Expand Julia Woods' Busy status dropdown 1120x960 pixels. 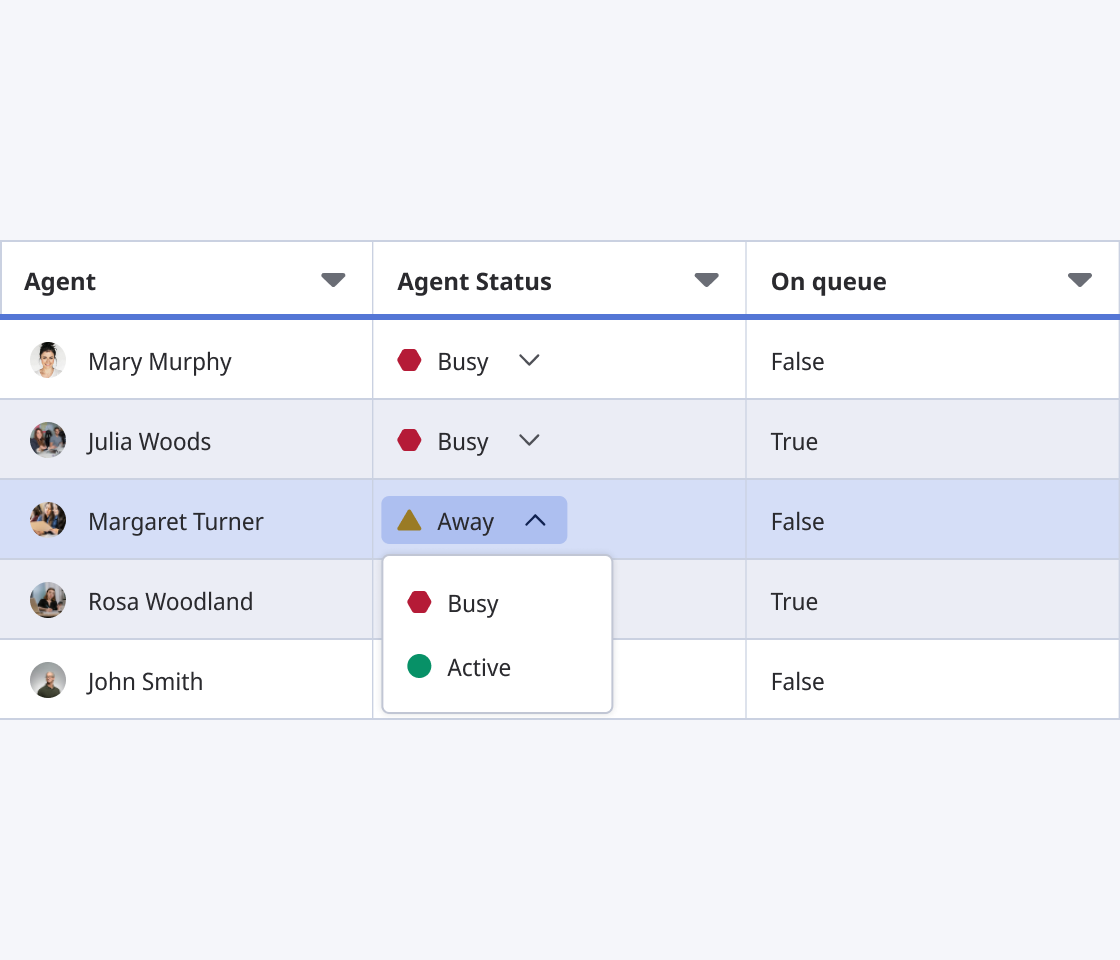(x=529, y=440)
